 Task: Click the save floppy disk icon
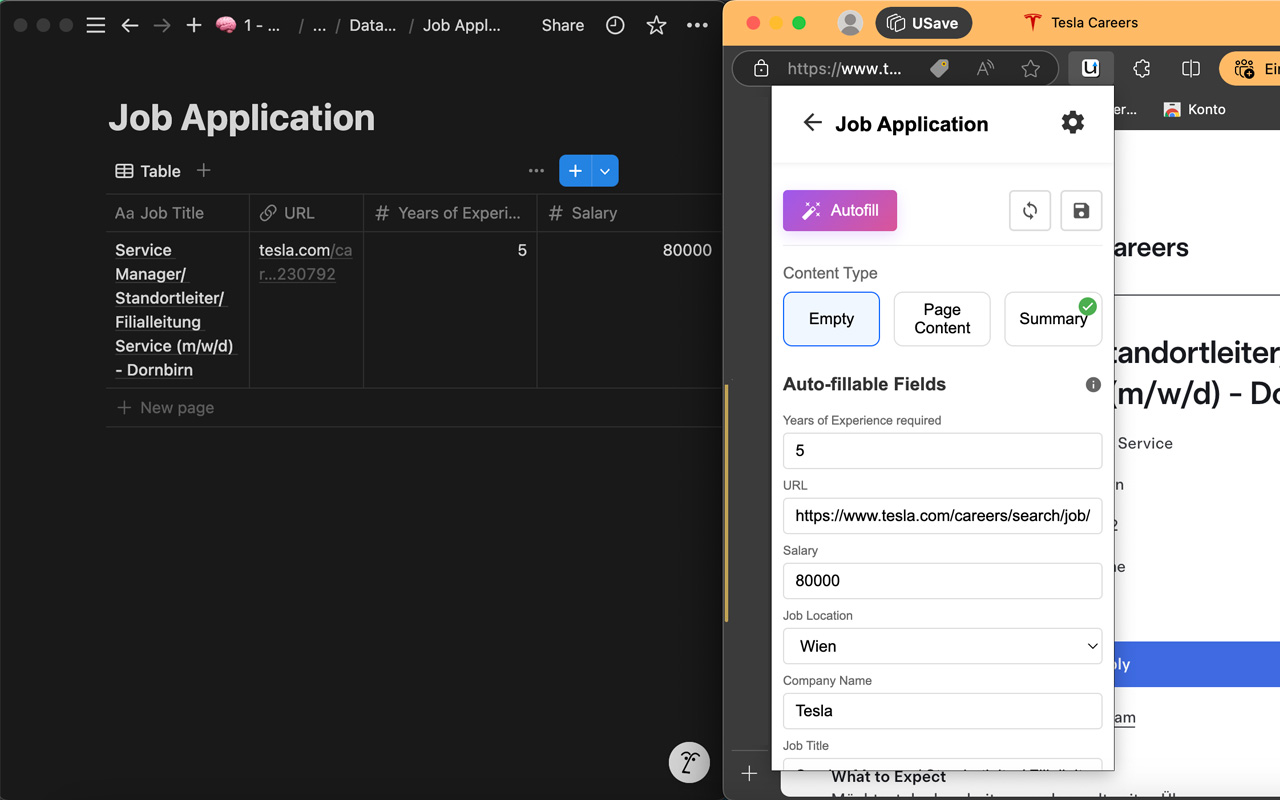coord(1081,210)
